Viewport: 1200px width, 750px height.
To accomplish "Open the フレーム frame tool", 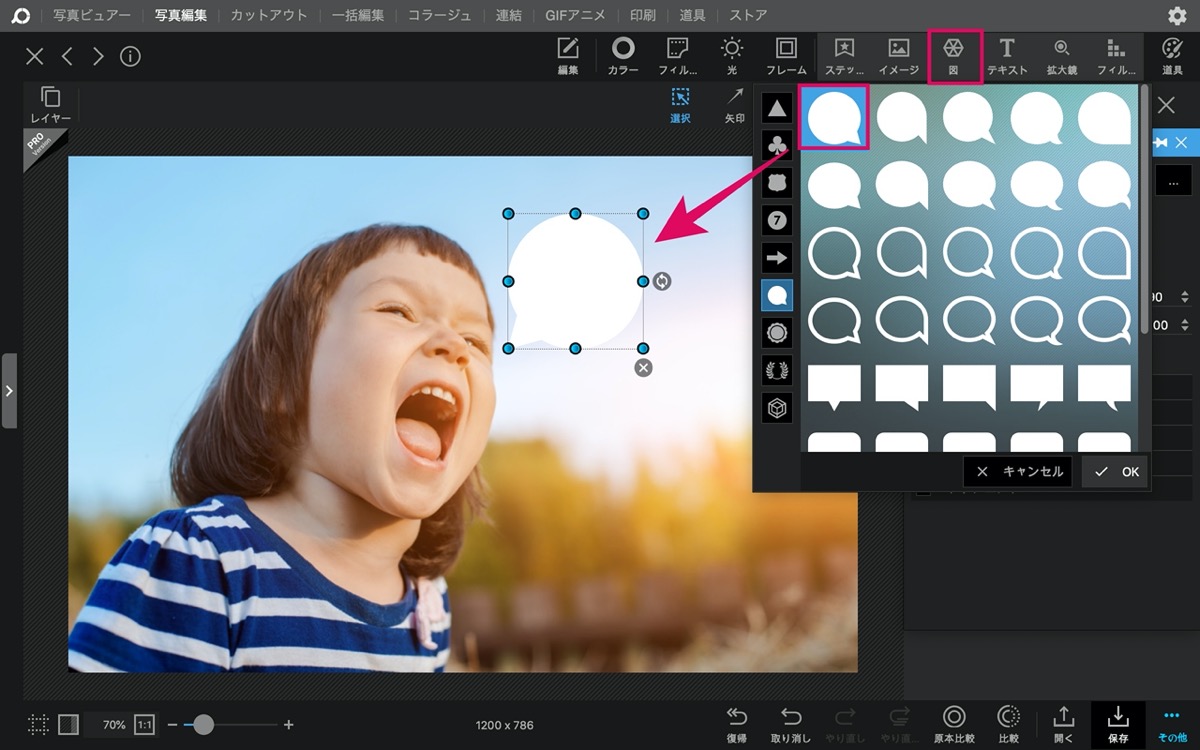I will point(786,56).
